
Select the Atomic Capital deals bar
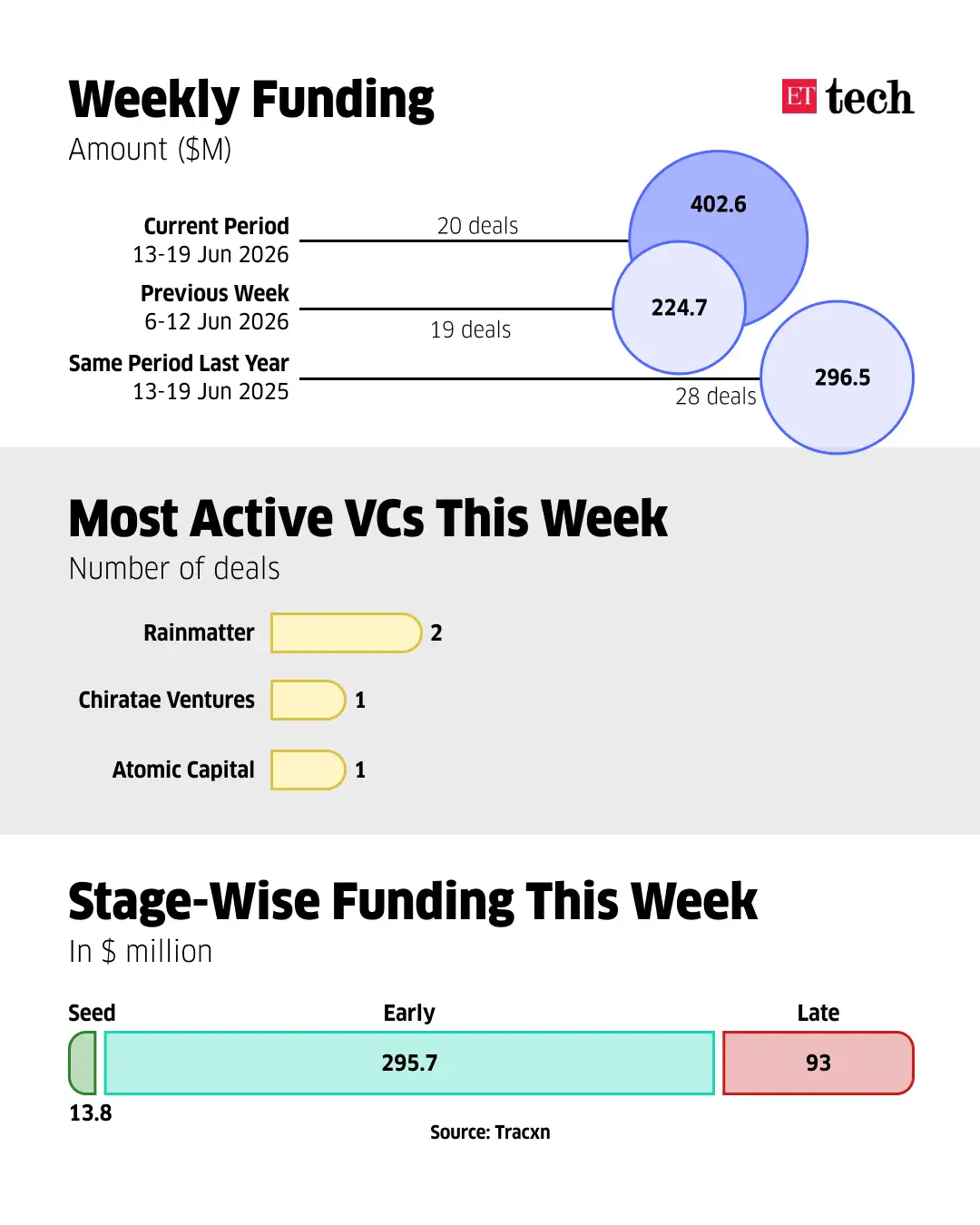(309, 769)
